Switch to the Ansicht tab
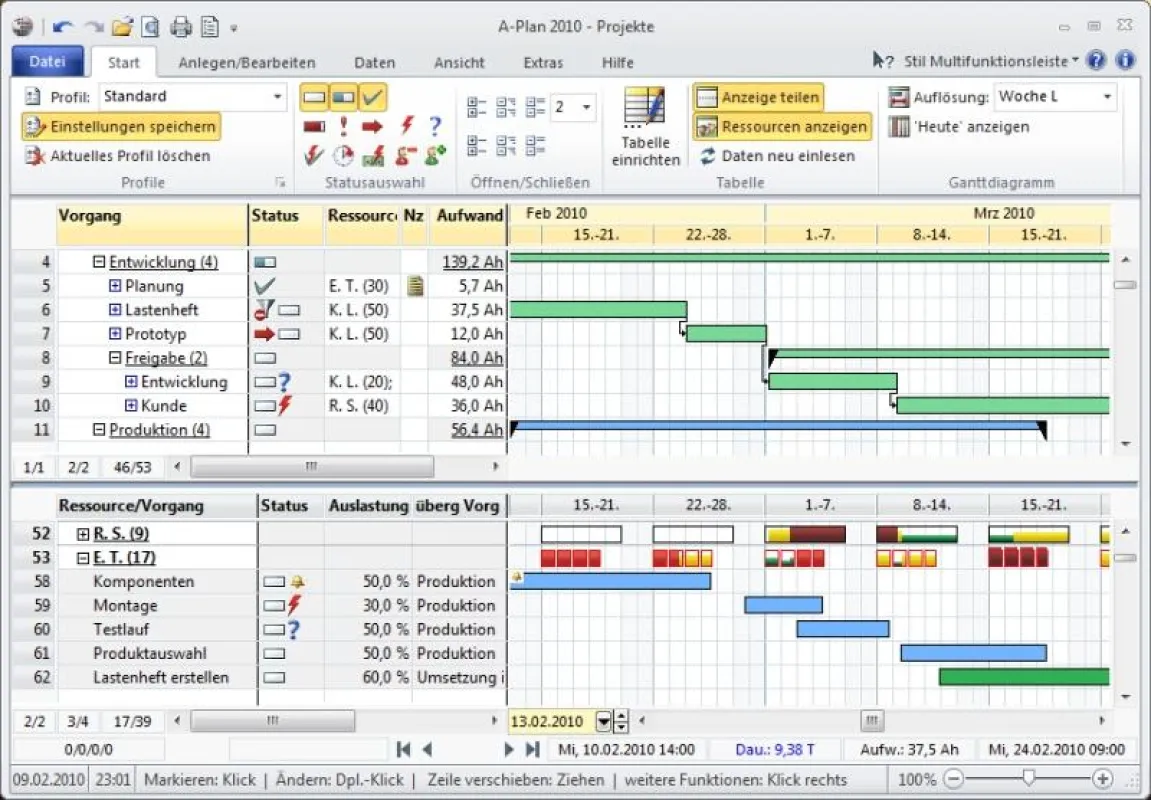Viewport: 1151px width, 800px height. [x=459, y=62]
